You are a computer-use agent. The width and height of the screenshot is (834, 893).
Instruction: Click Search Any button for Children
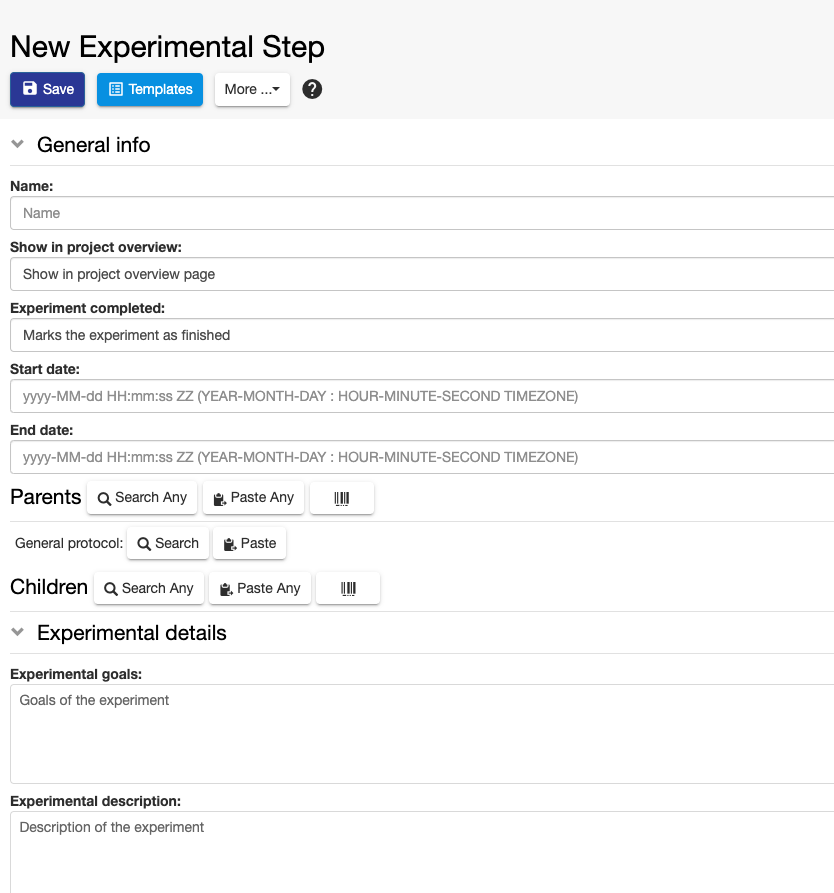[x=149, y=588]
